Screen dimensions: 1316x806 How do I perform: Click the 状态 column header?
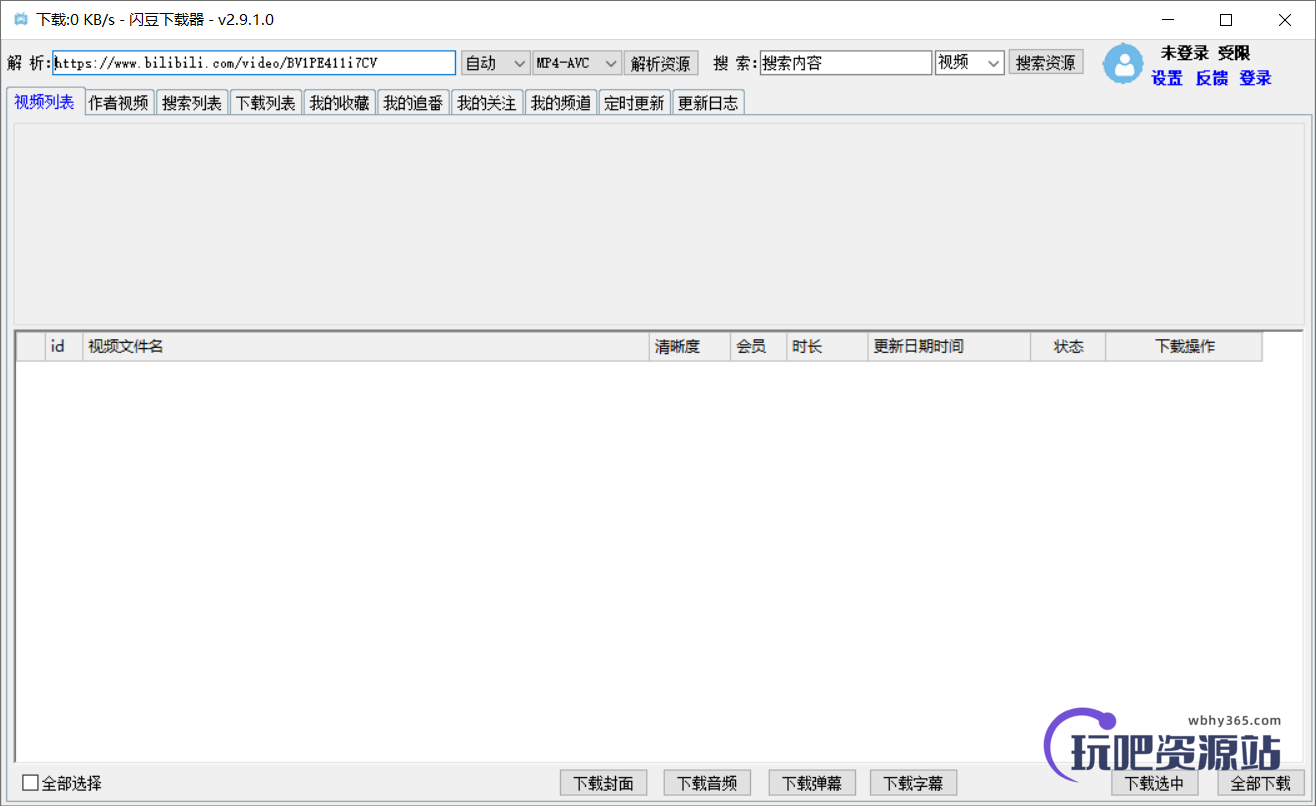tap(1068, 346)
